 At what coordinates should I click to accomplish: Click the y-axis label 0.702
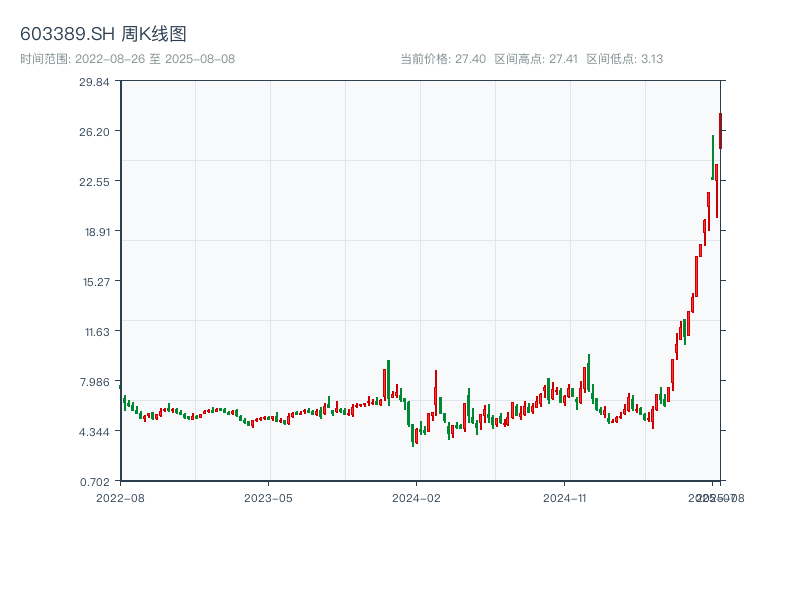click(x=95, y=482)
